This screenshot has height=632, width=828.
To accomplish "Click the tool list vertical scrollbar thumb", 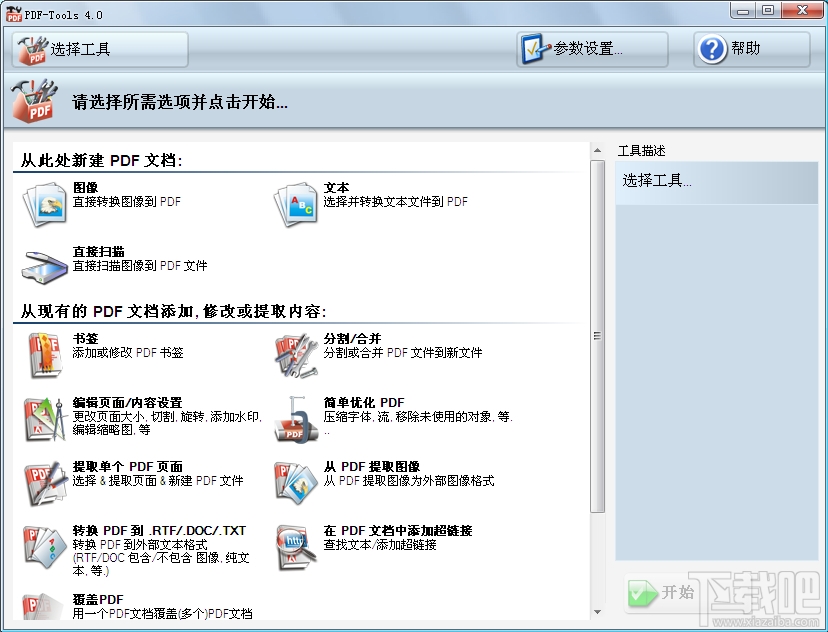I will point(597,336).
